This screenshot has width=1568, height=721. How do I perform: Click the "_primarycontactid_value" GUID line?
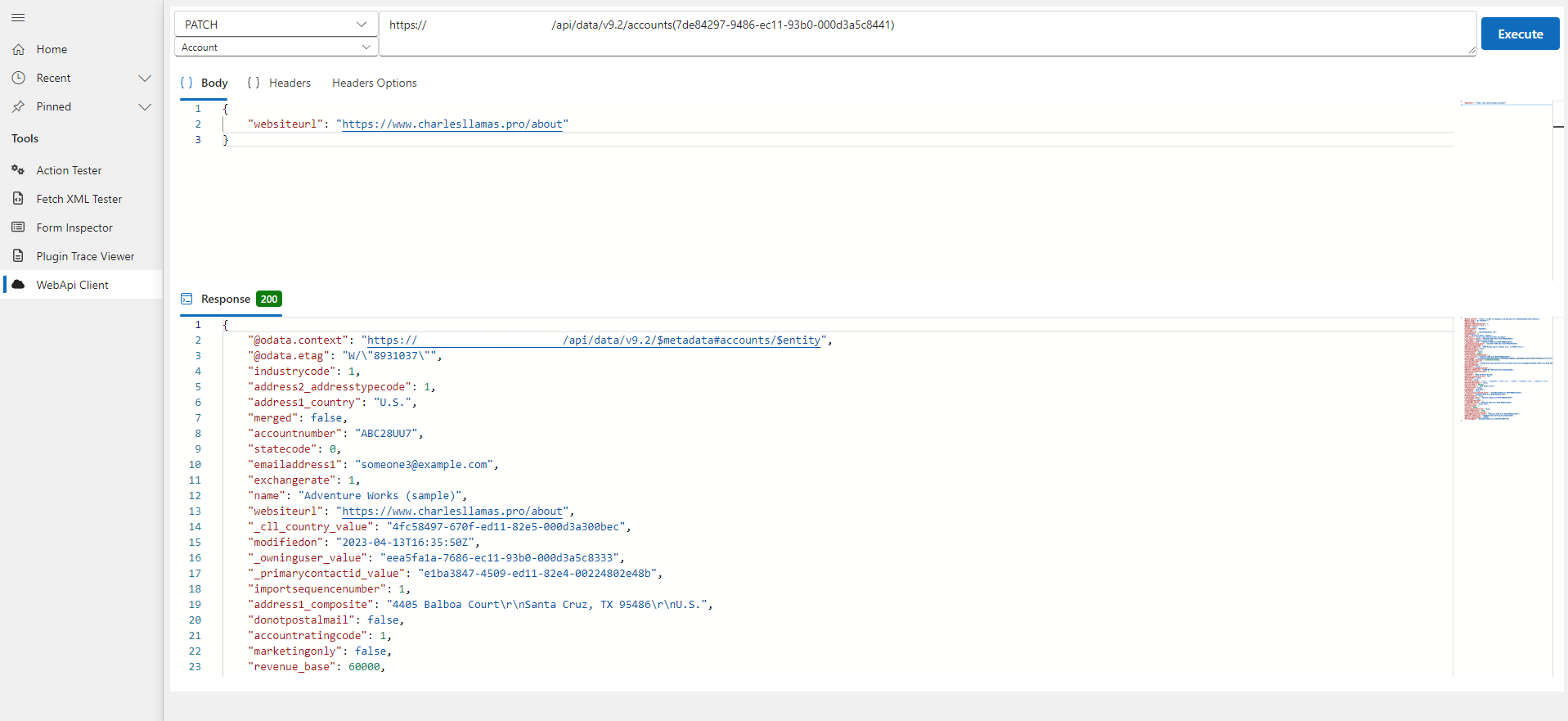pyautogui.click(x=455, y=574)
